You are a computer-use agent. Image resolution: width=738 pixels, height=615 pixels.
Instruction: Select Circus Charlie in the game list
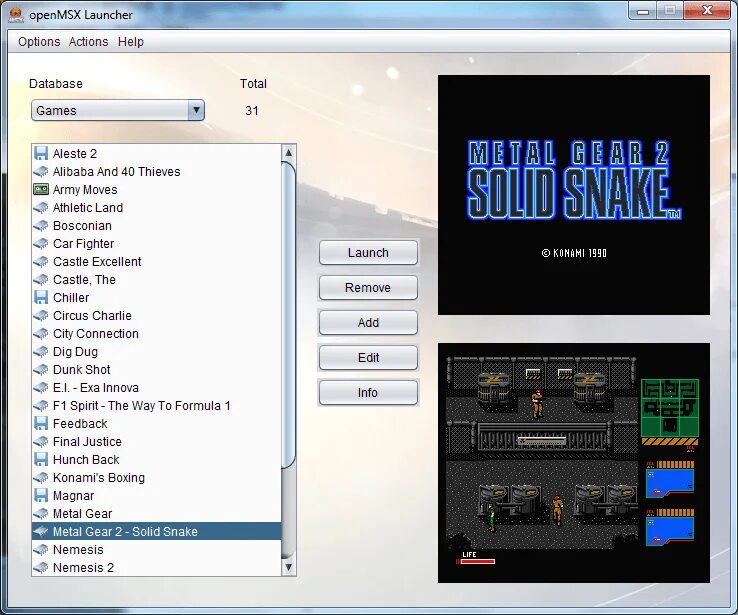92,315
